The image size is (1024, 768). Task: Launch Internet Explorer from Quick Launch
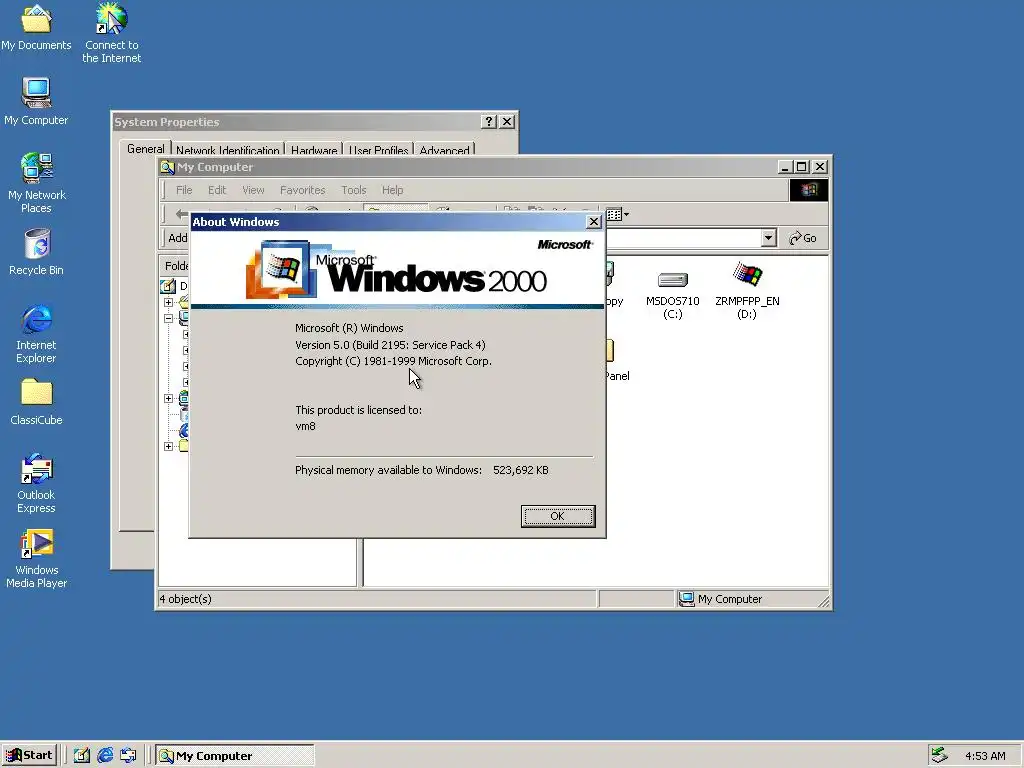[105, 756]
